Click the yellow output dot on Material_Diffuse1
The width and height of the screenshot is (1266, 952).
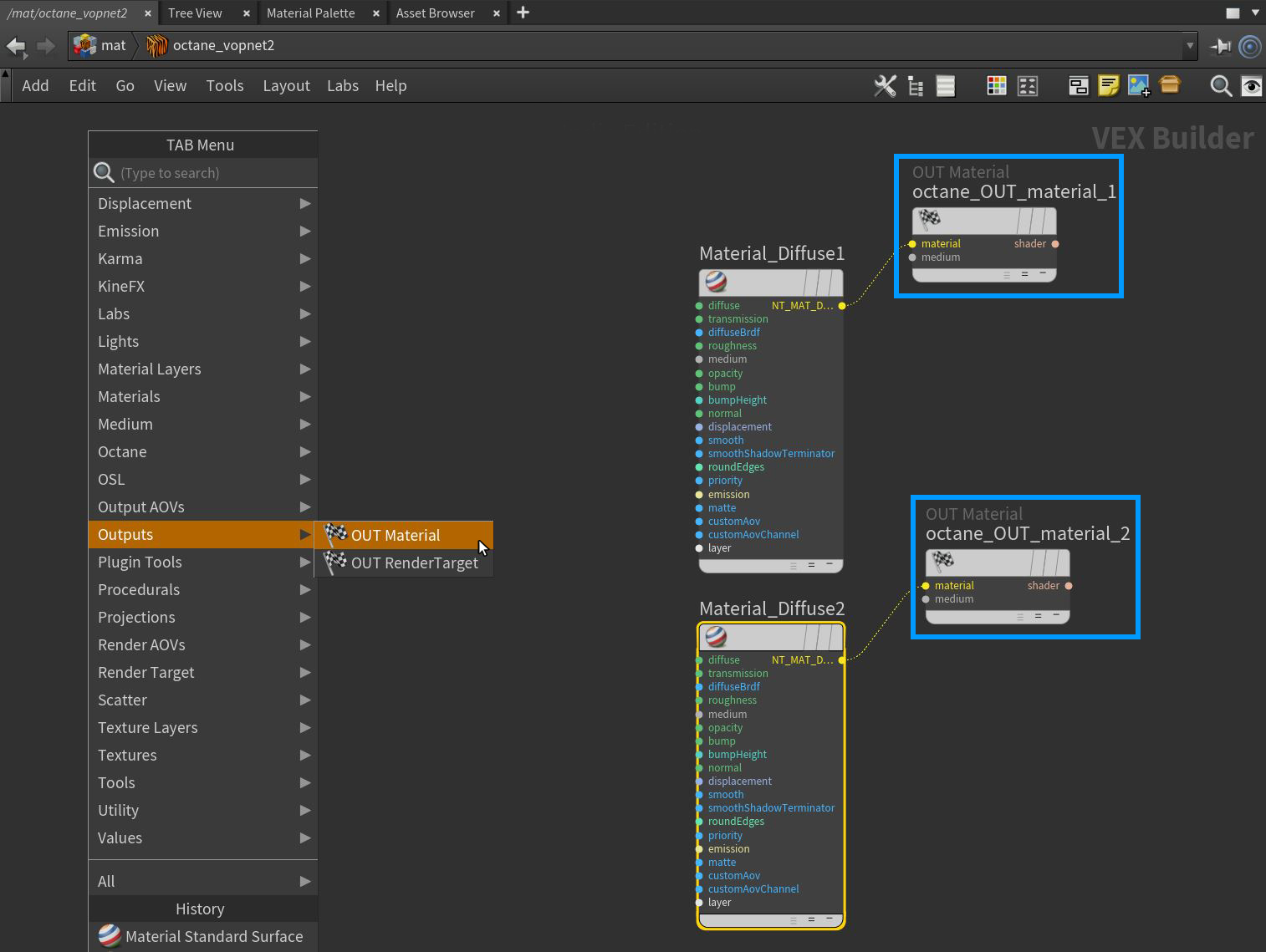coord(842,306)
